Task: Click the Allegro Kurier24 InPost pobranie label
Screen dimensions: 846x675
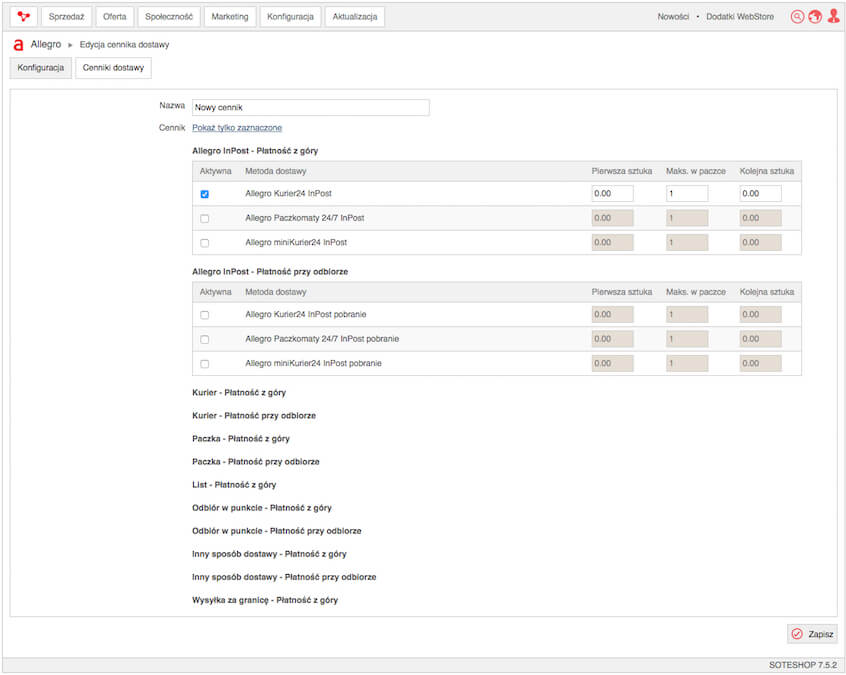Action: [x=305, y=315]
